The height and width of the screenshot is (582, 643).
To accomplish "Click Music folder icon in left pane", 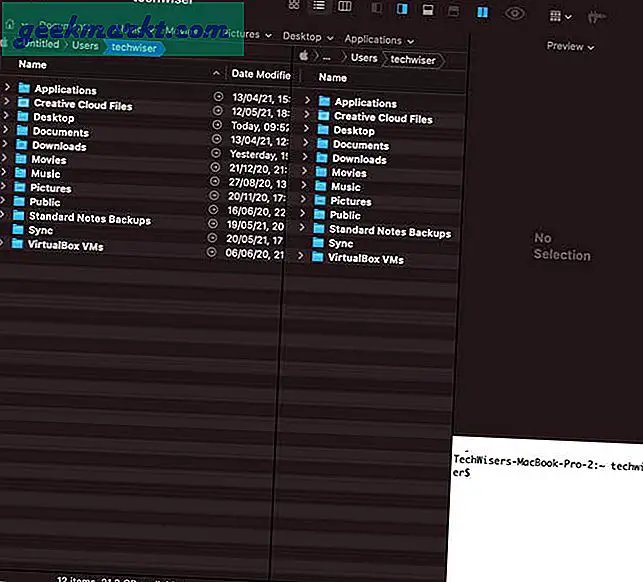I will pyautogui.click(x=21, y=172).
